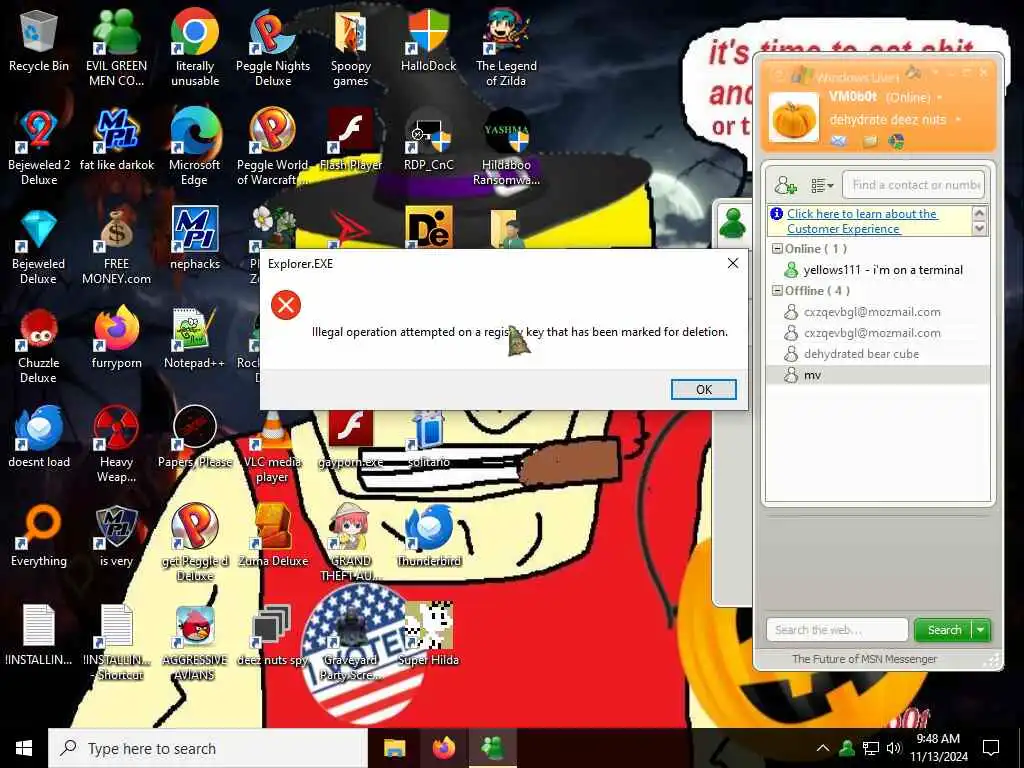
Task: Select the Spoopy games folder
Action: [x=351, y=48]
